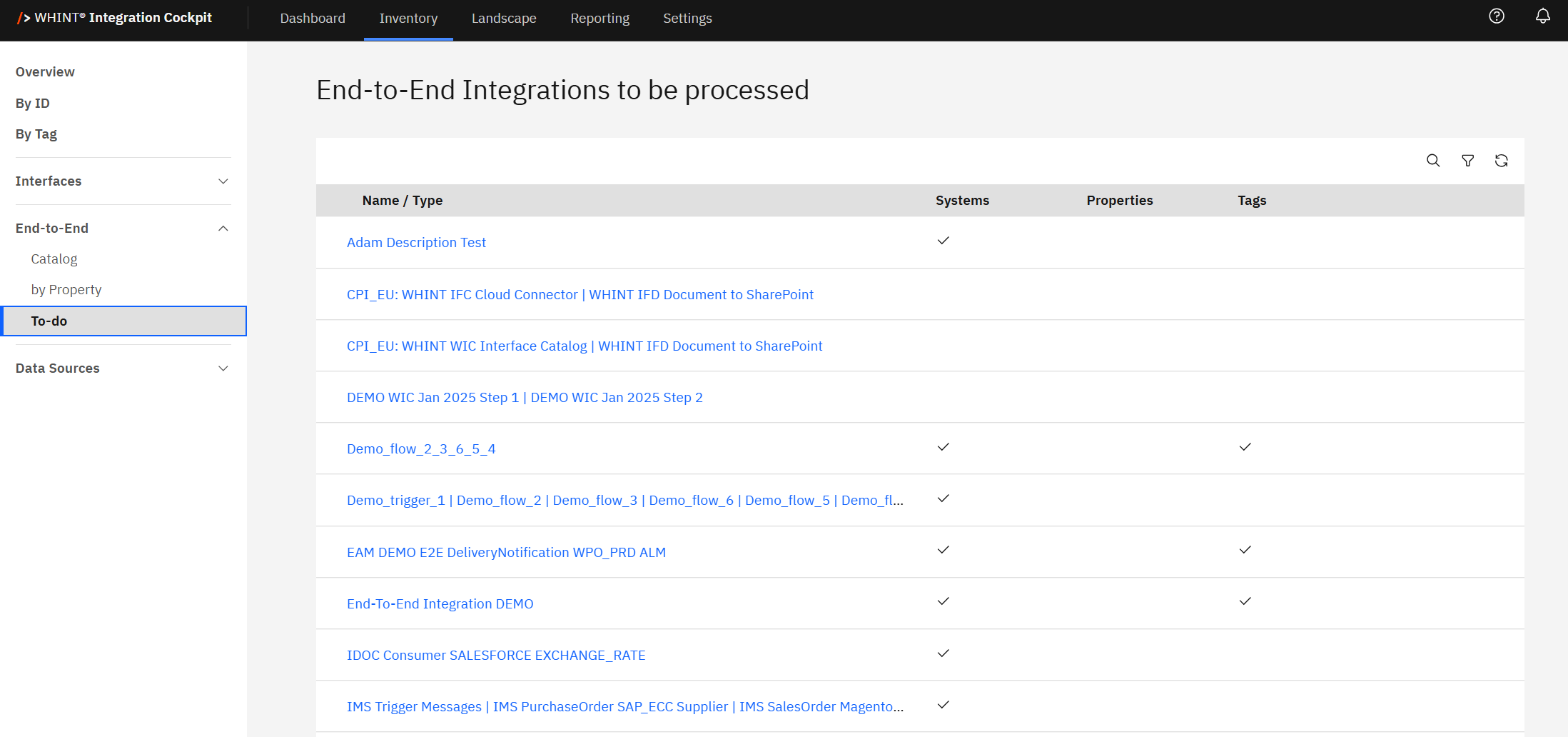This screenshot has width=1568, height=737.
Task: Open IDOC Consumer SALESFORCE EXCHANGE_RATE link
Action: point(496,656)
